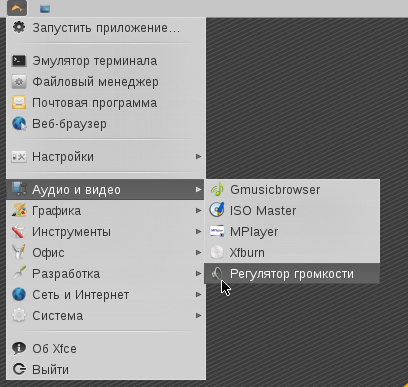
Task: Open the Настройки menu category
Action: click(105, 156)
